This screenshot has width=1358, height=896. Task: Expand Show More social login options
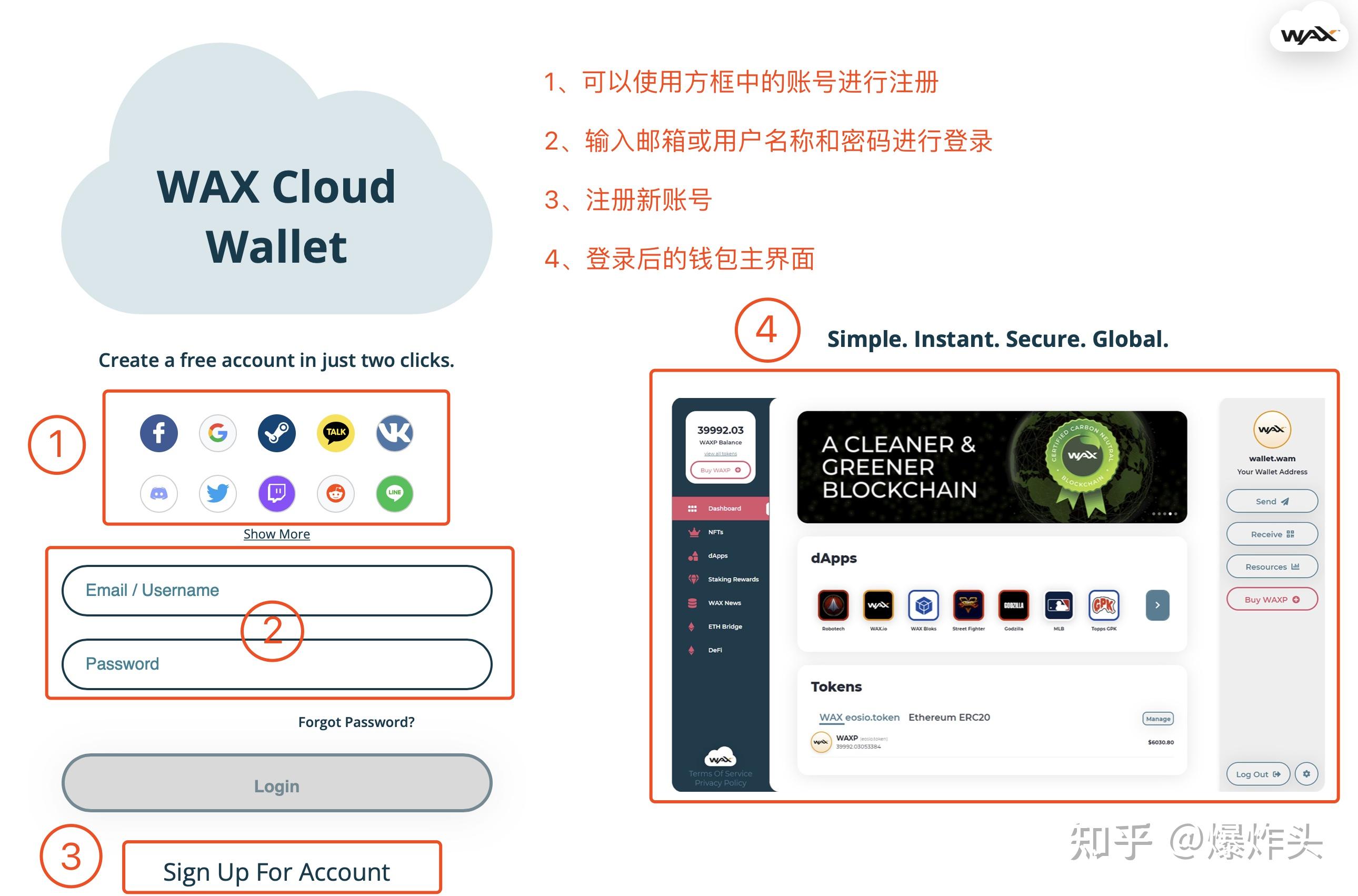tap(279, 533)
